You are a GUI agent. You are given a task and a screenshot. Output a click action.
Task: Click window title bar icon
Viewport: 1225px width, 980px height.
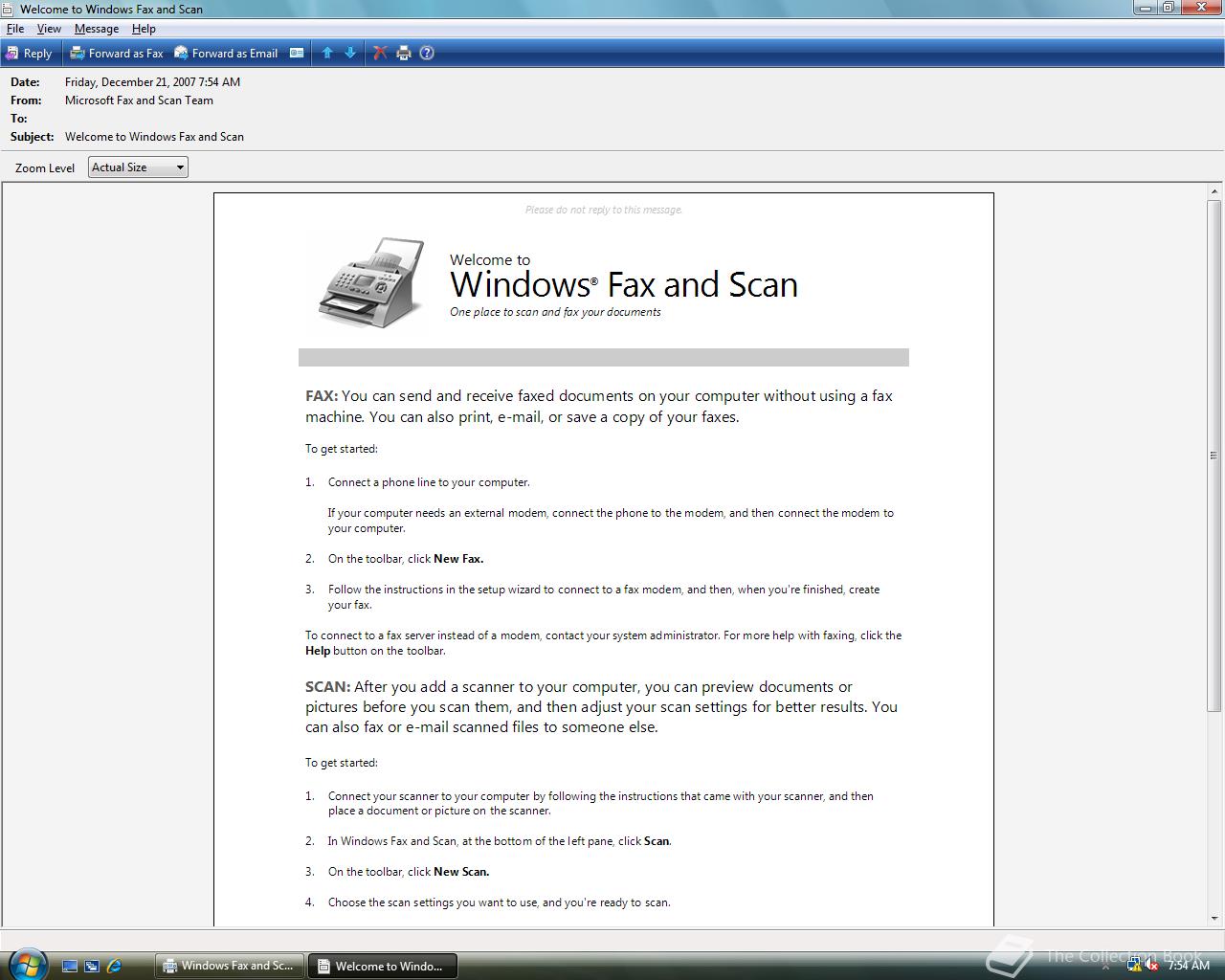click(x=8, y=9)
